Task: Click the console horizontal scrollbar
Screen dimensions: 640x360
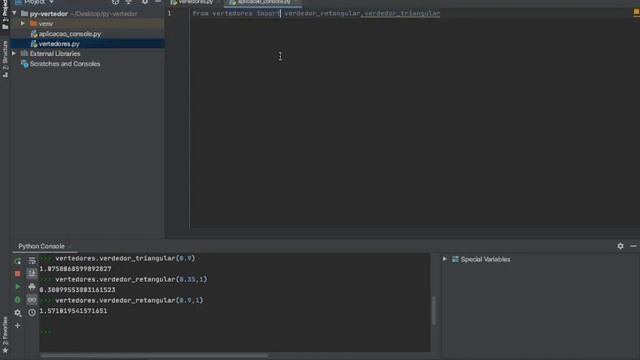Action: [154, 356]
